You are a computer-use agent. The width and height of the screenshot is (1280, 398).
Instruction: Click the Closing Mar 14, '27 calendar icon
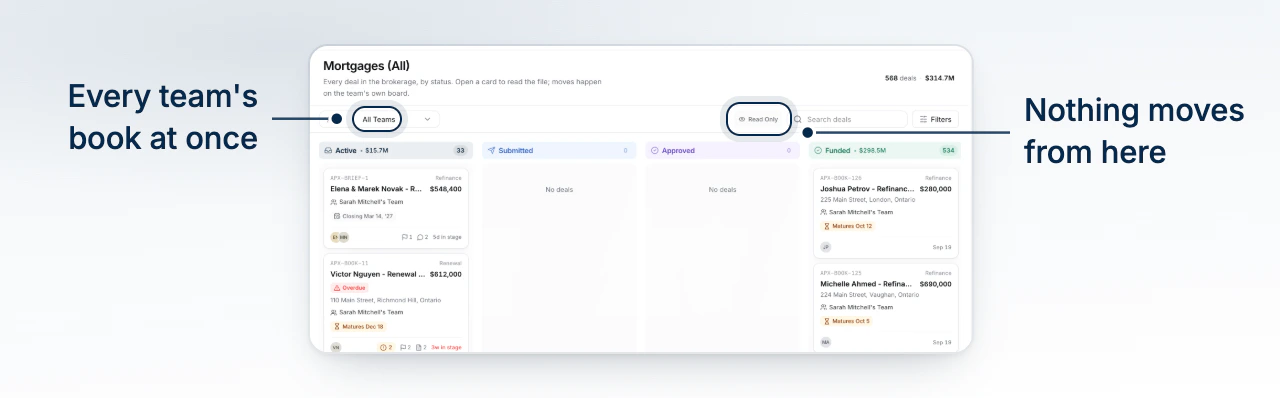tap(336, 216)
